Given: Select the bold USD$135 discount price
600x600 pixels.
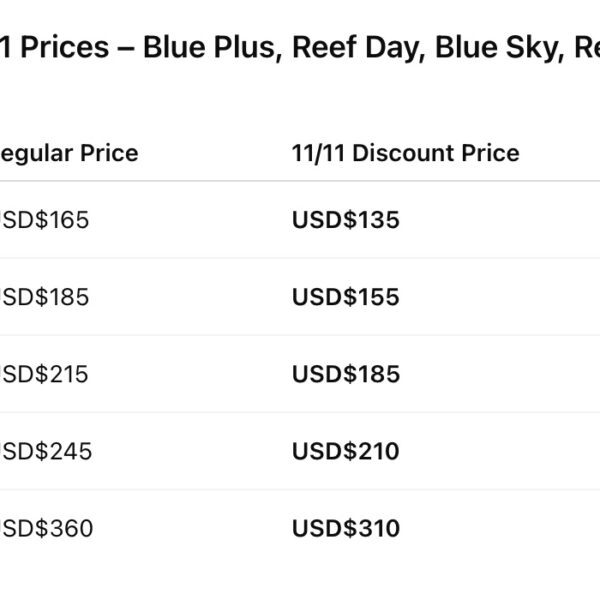Looking at the screenshot, I should (x=345, y=220).
